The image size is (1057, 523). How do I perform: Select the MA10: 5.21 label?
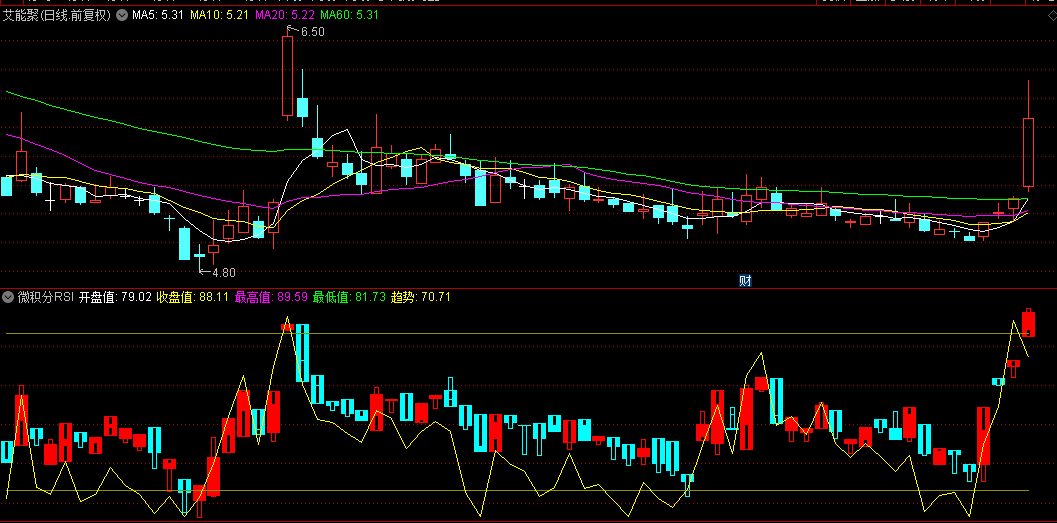click(x=220, y=15)
